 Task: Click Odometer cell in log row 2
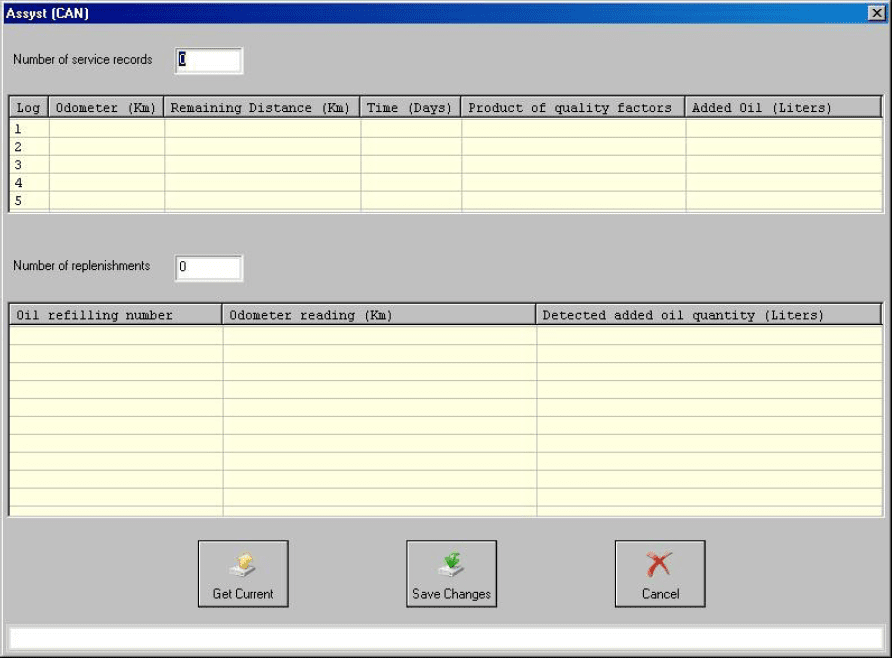(x=106, y=146)
